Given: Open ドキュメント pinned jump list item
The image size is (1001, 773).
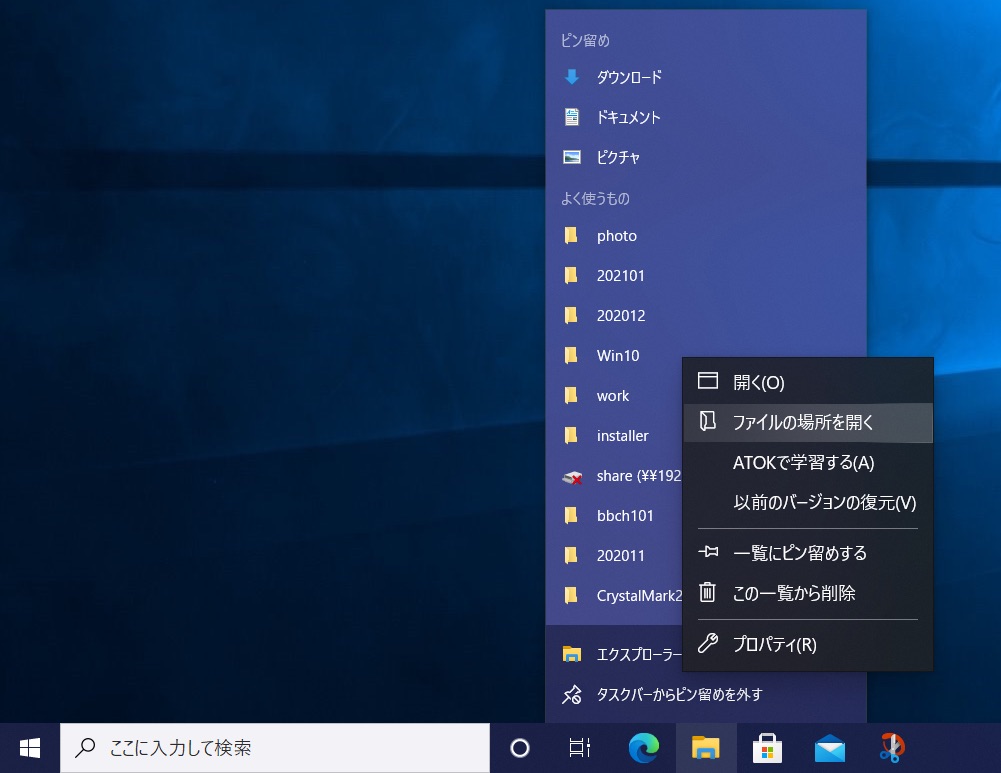Looking at the screenshot, I should point(706,117).
